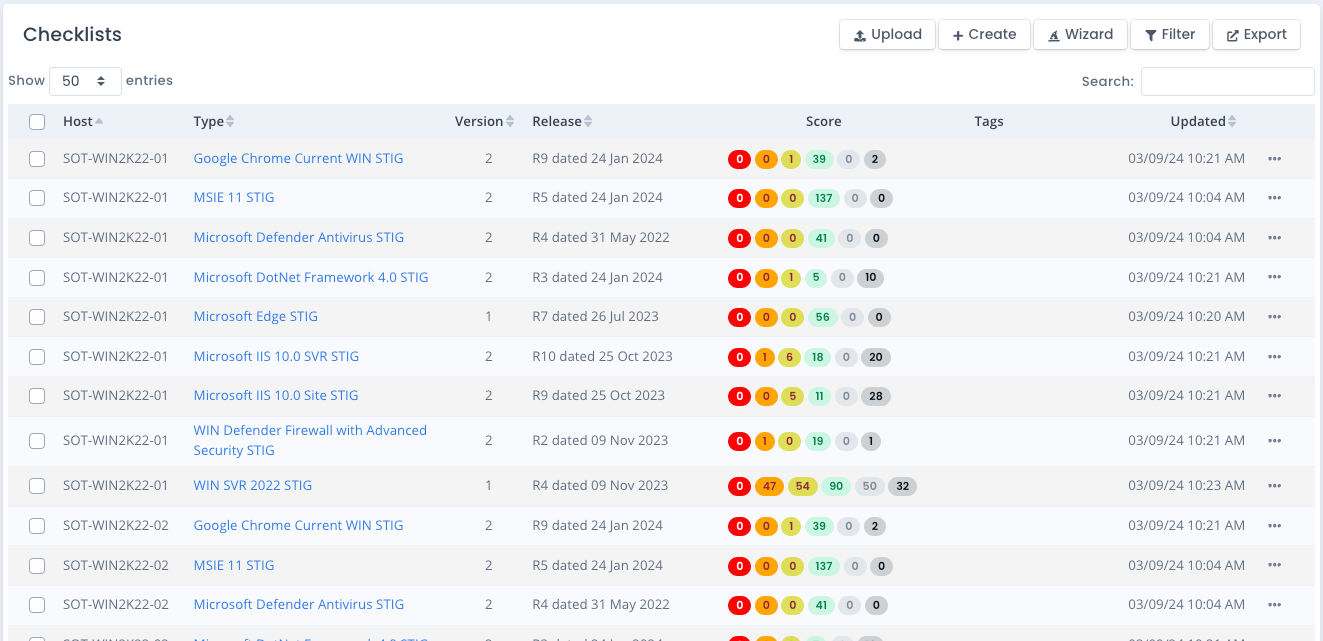Open Microsoft IIS 10.0 Site STIG checklist
1323x641 pixels.
276,396
